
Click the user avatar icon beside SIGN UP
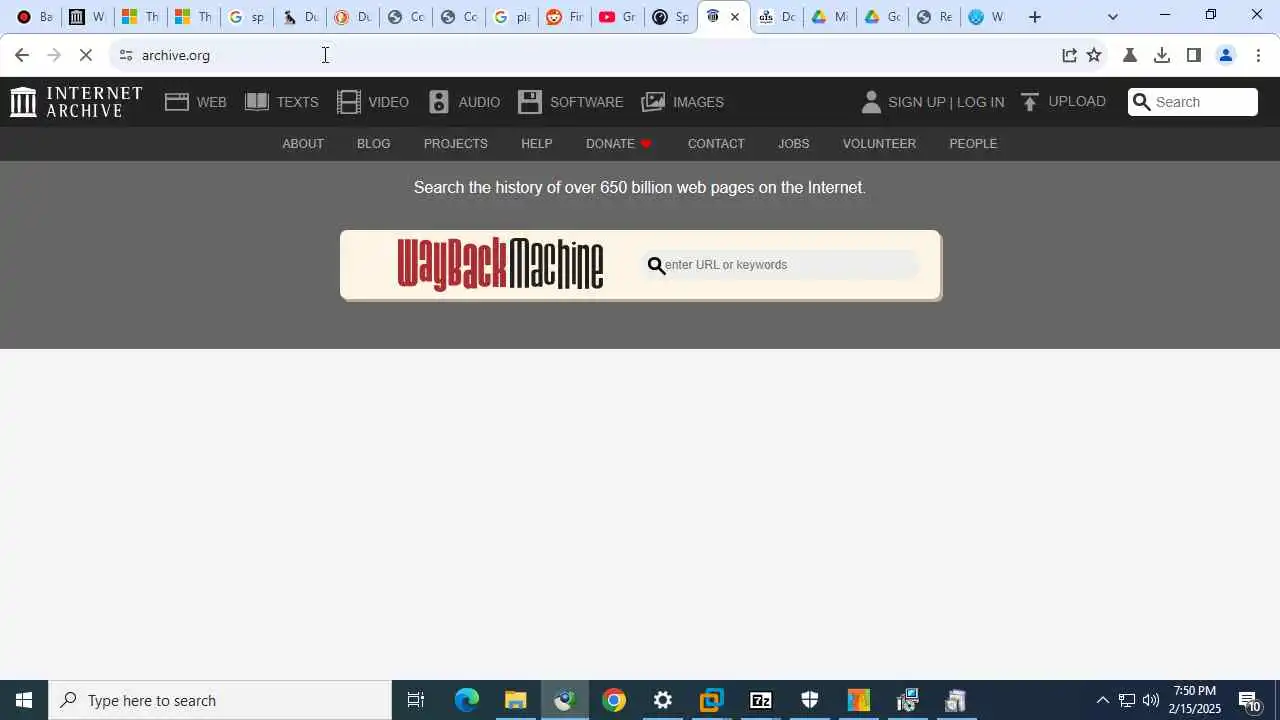[871, 102]
